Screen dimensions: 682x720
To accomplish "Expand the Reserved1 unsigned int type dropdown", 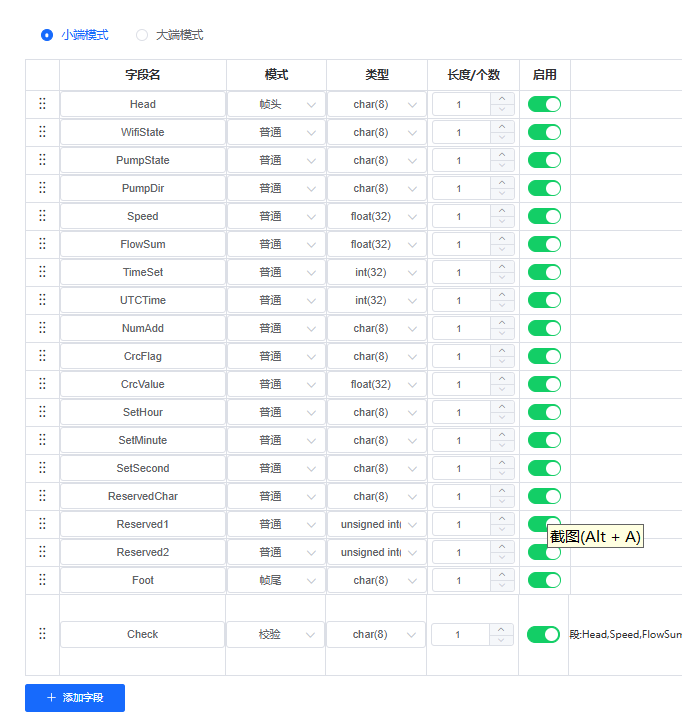I will pyautogui.click(x=376, y=524).
